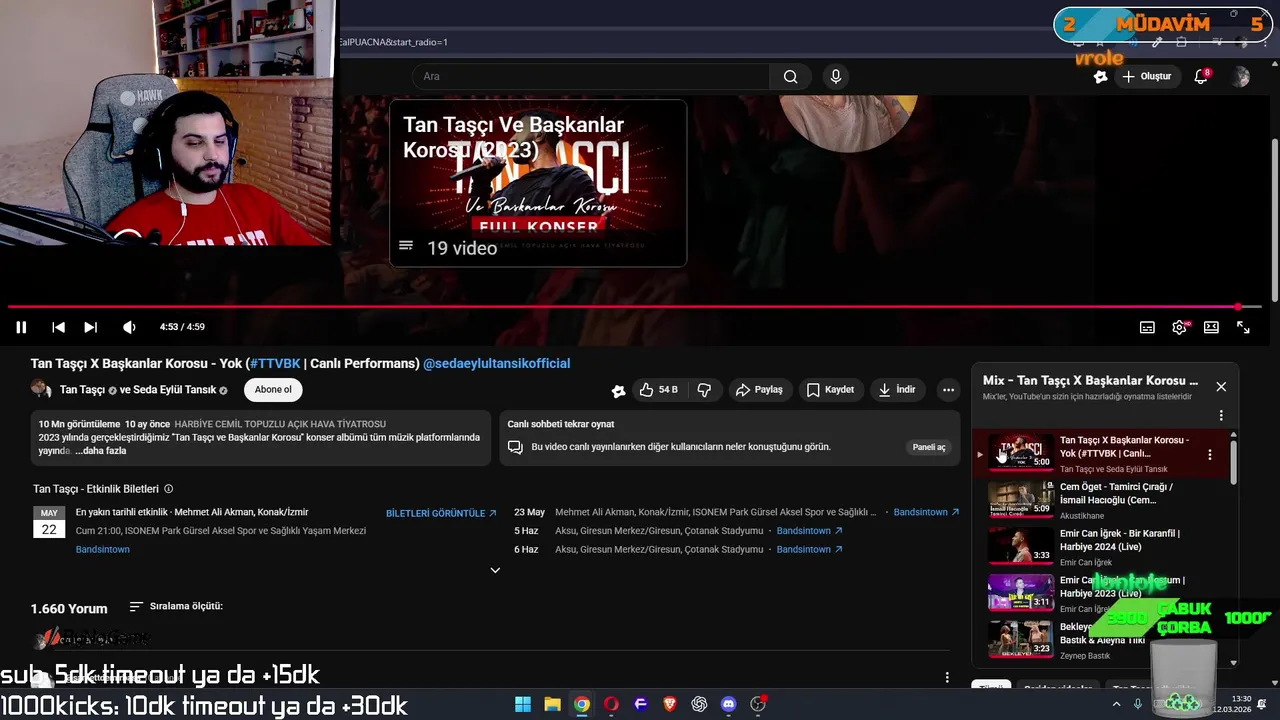Mute the video volume speaker icon
The height and width of the screenshot is (720, 1280).
coord(129,327)
